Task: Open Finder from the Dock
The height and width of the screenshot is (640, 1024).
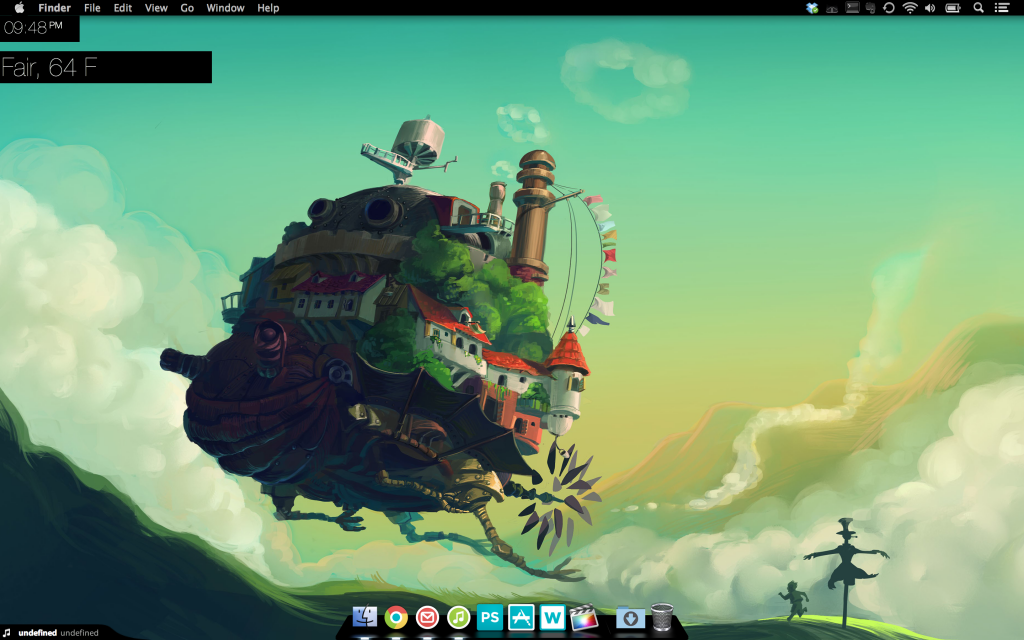Action: pyautogui.click(x=364, y=616)
